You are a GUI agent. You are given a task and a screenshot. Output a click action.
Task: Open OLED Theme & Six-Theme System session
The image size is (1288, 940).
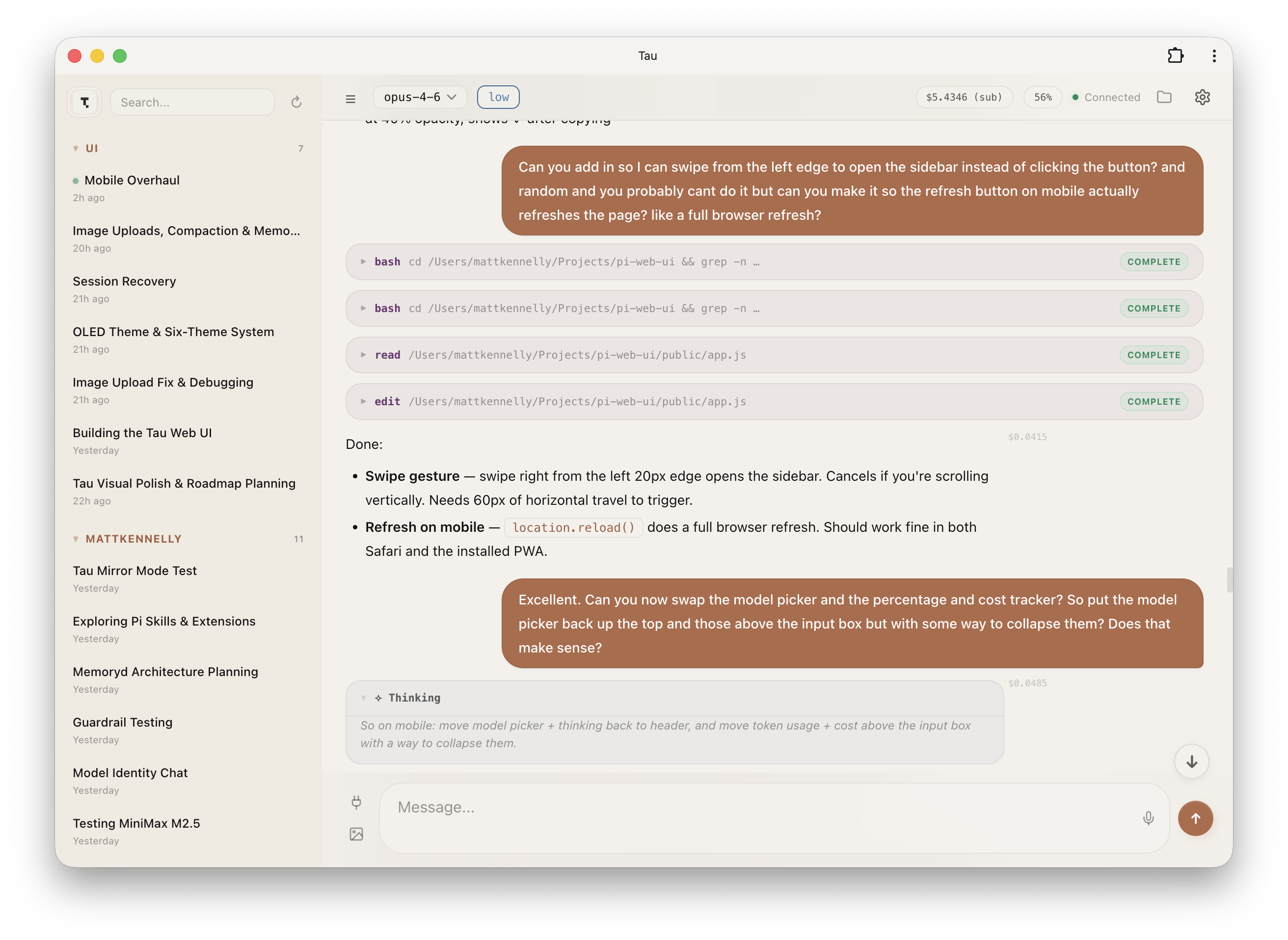click(x=188, y=339)
